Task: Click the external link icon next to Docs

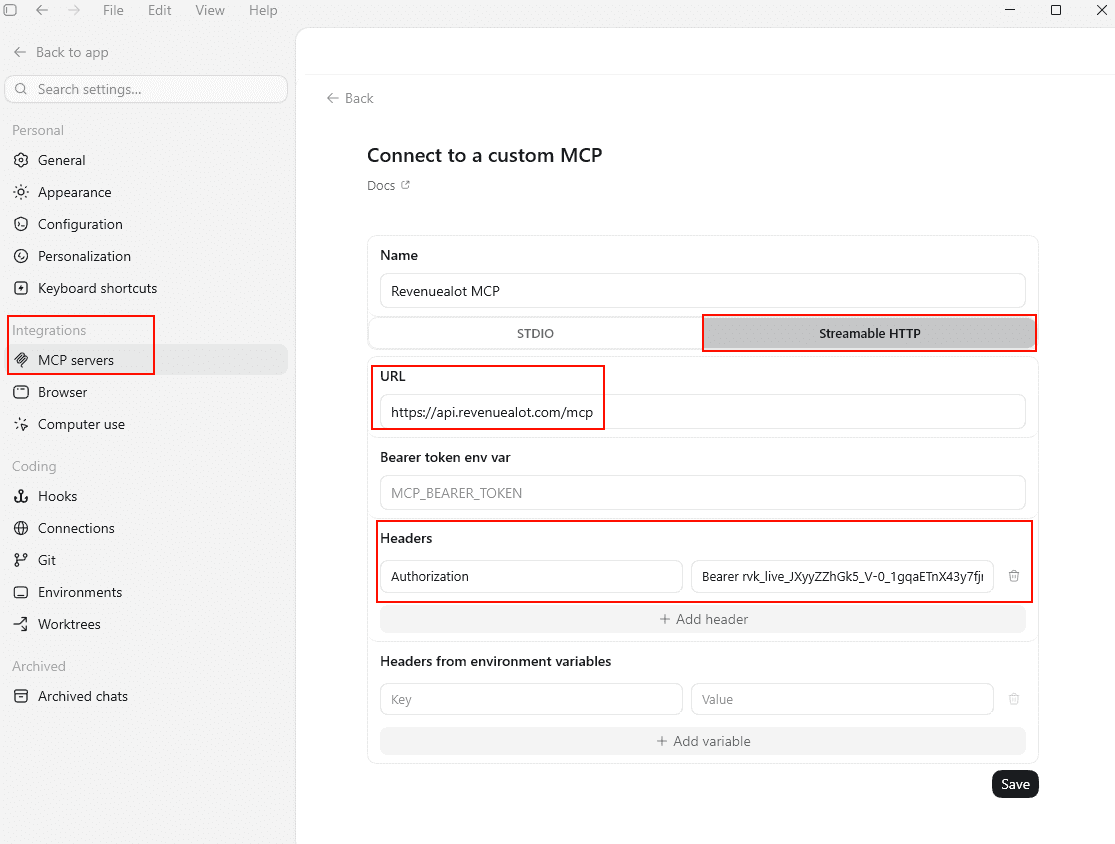Action: pyautogui.click(x=405, y=185)
